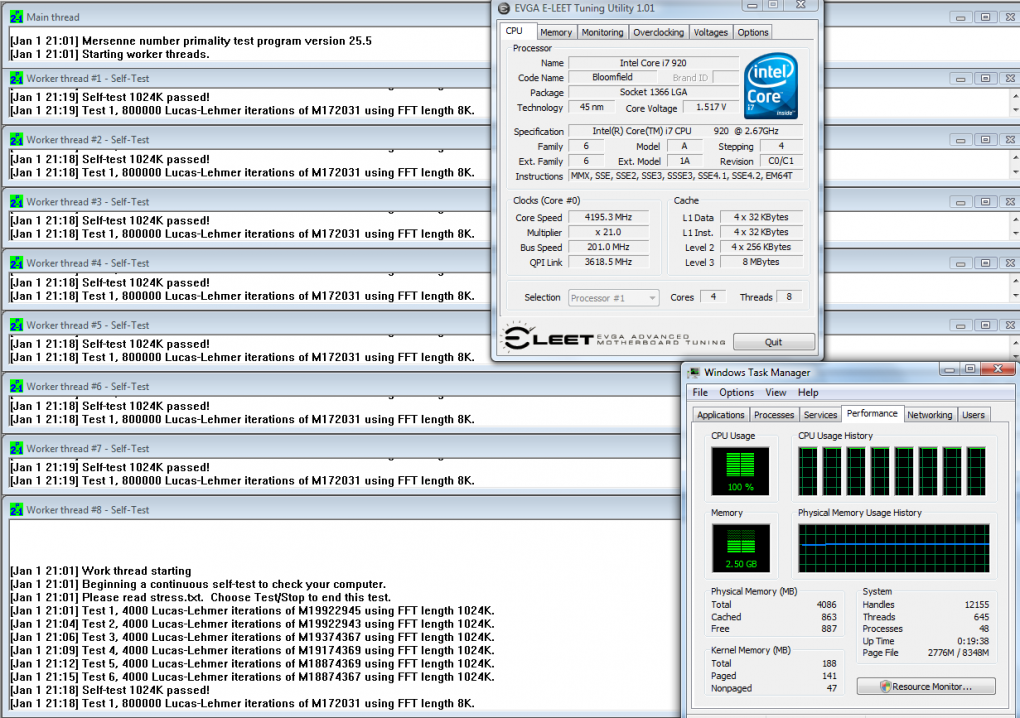This screenshot has height=718, width=1020.
Task: Click the Page File 2776M / 8348M value
Action: tap(958, 653)
